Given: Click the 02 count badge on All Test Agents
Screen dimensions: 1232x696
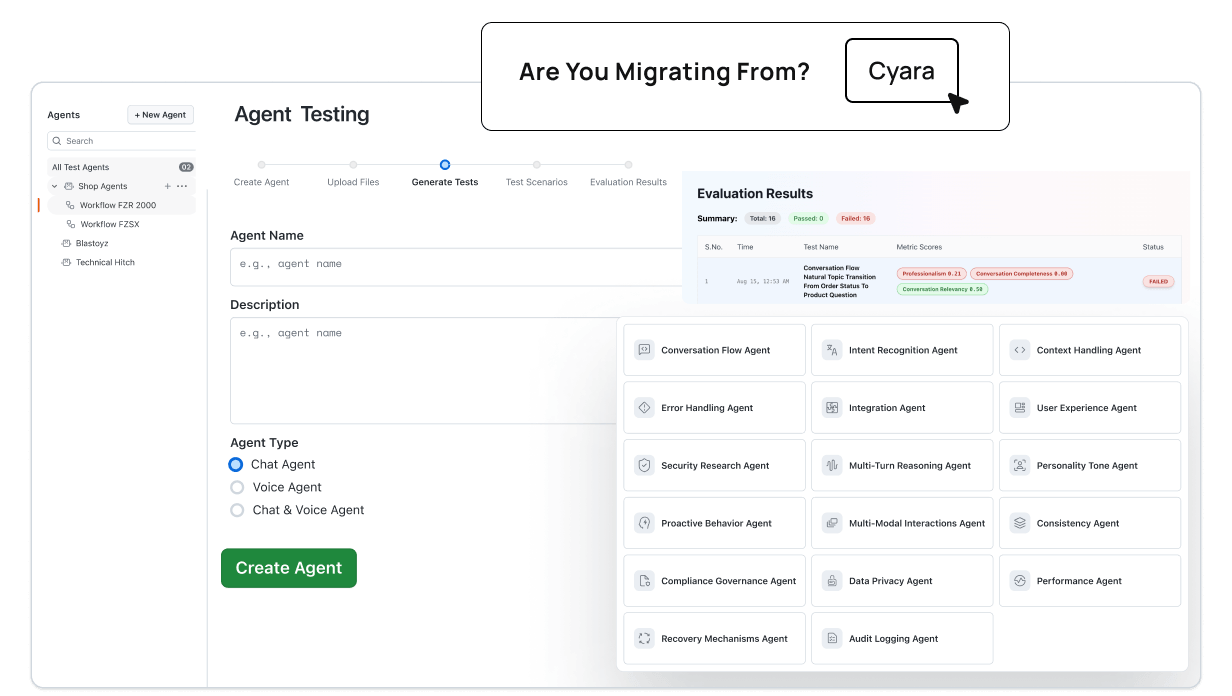Looking at the screenshot, I should [186, 167].
